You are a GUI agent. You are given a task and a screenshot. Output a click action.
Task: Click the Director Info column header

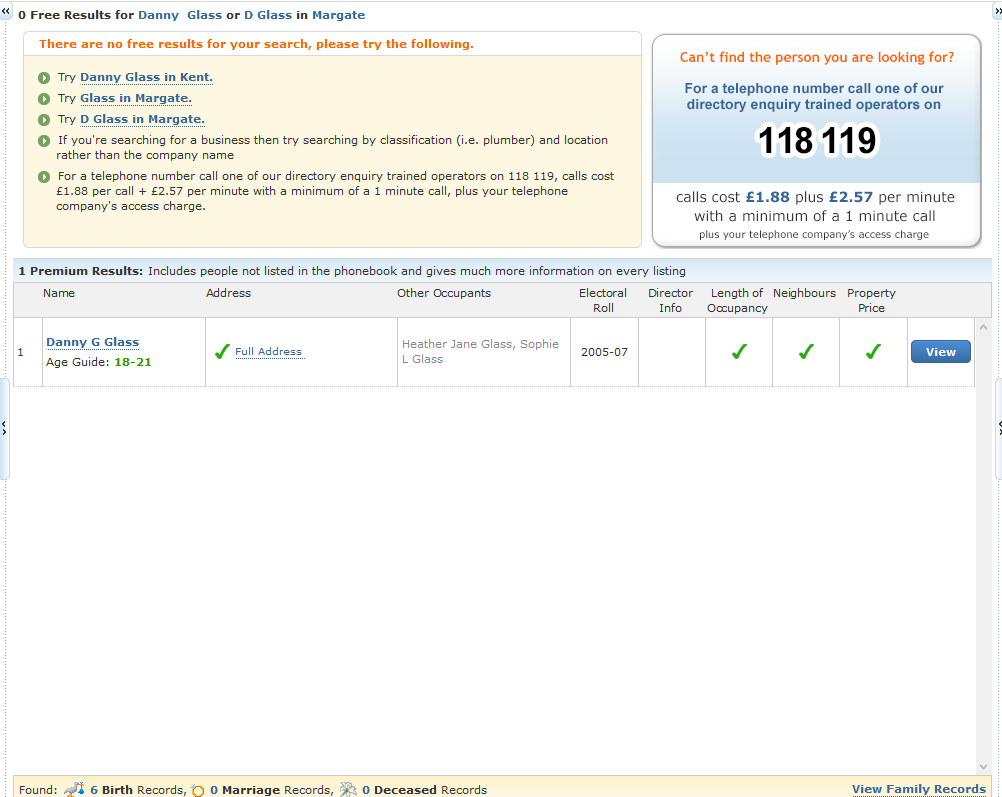click(670, 300)
